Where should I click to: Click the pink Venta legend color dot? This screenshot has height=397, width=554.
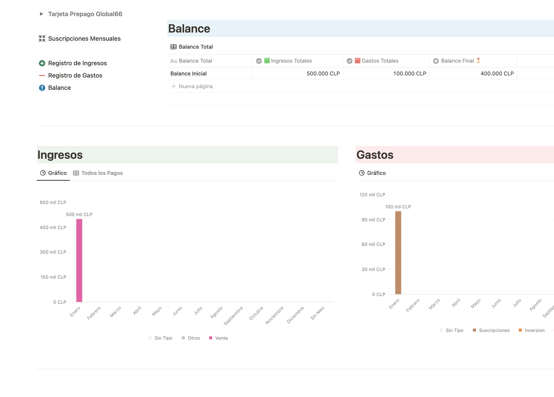(x=211, y=338)
